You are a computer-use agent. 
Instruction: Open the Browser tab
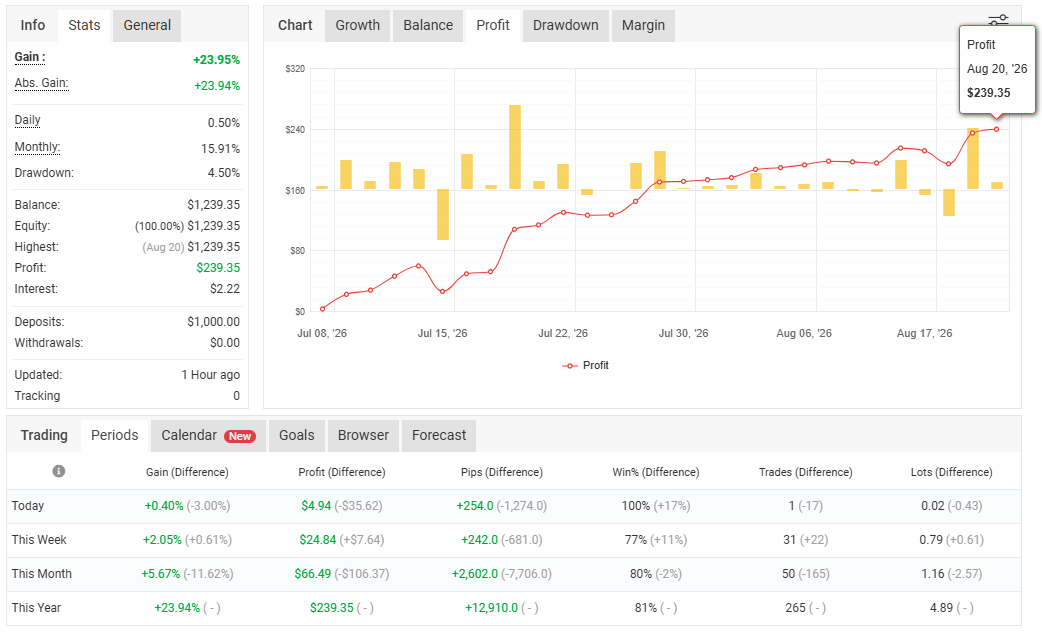(363, 435)
